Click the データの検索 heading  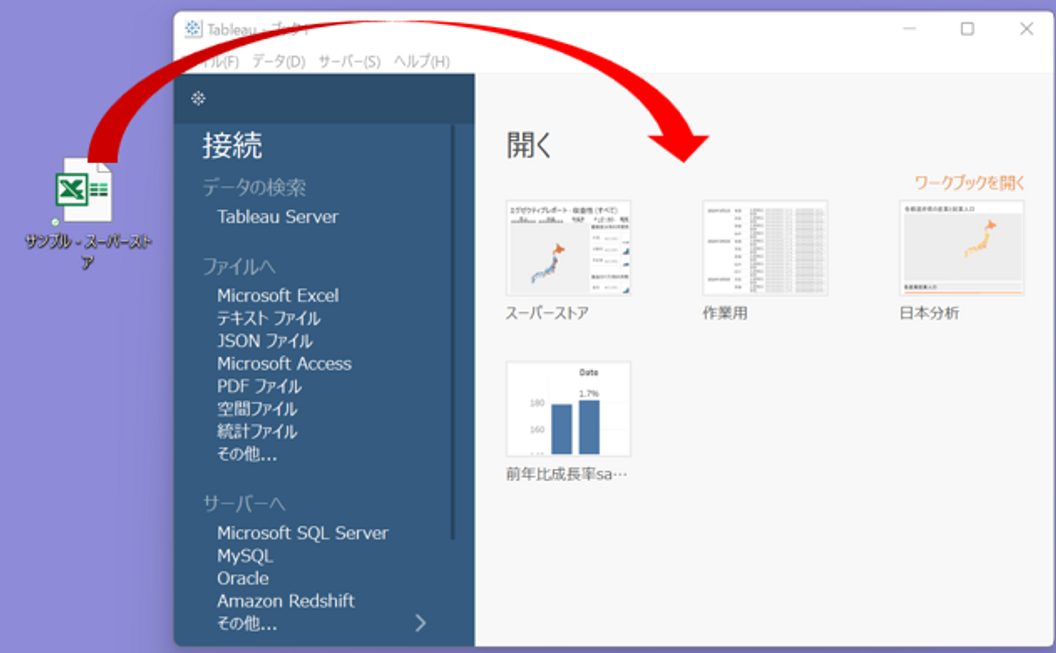(x=255, y=188)
